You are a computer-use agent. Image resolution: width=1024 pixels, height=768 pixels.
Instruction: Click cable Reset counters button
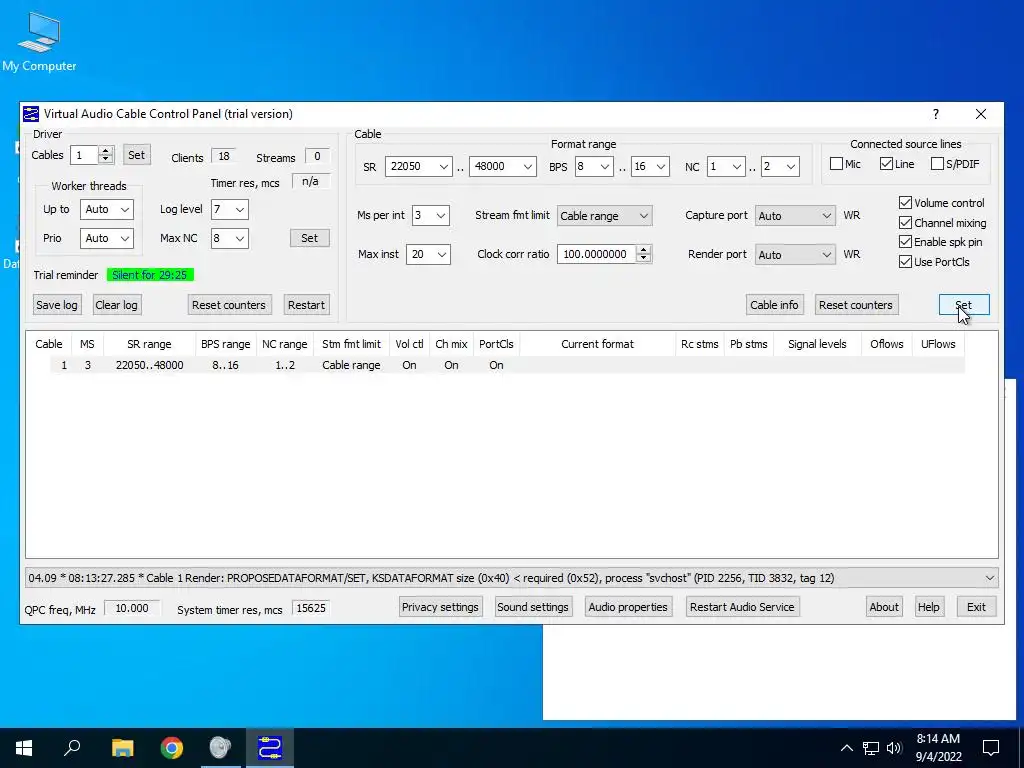point(856,305)
